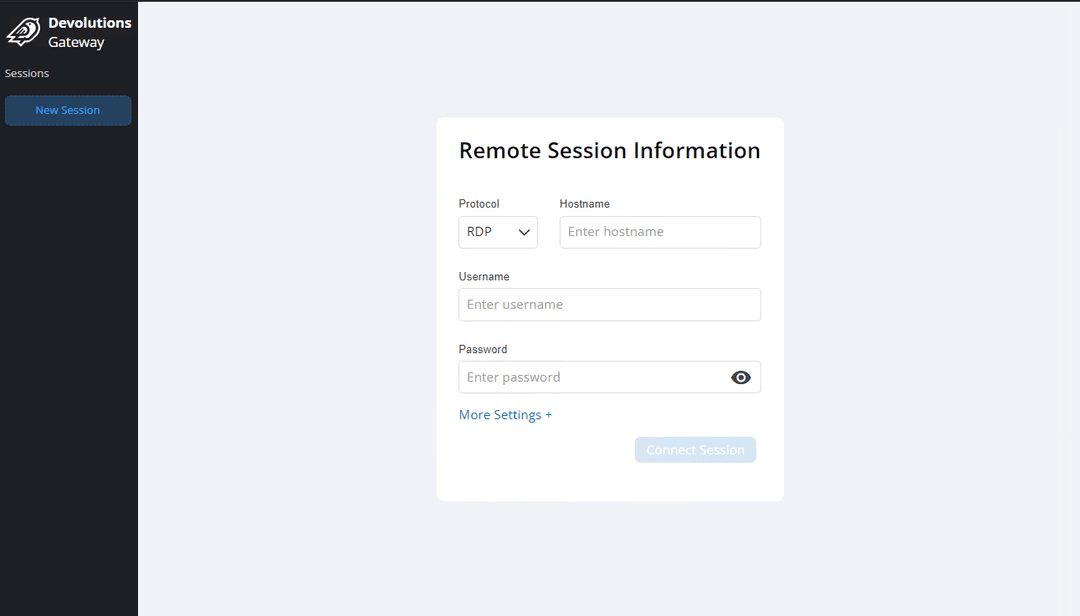Viewport: 1080px width, 616px height.
Task: Click the Username field label
Action: pos(484,277)
